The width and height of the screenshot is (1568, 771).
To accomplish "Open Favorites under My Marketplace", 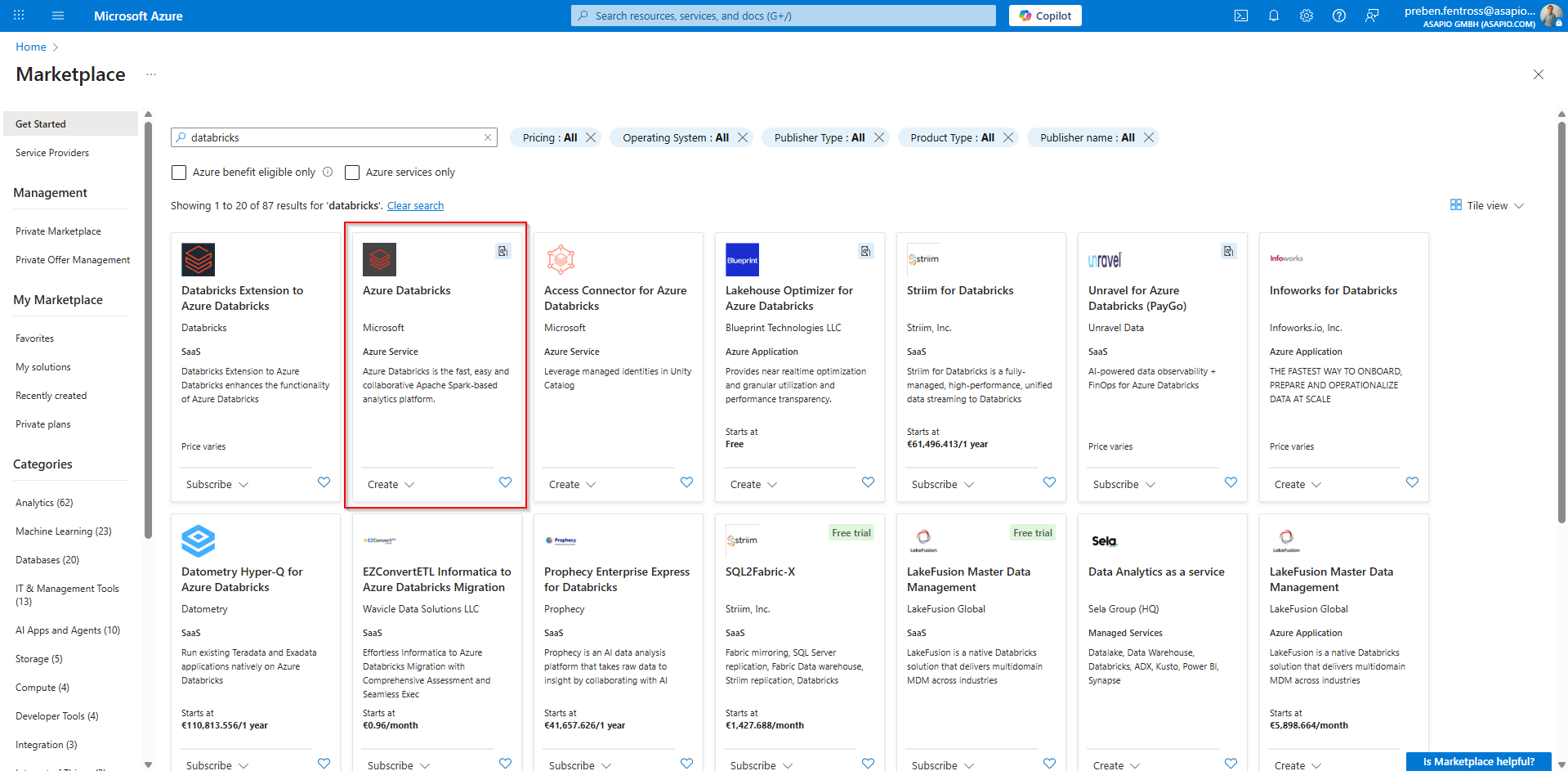I will point(34,338).
